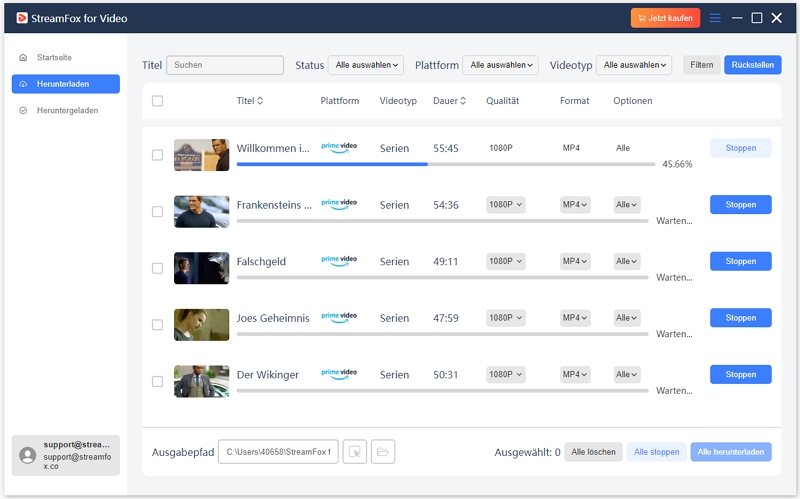Click the Frankensteins waiting progress bar
Viewport: 800px width, 499px height.
pos(442,221)
